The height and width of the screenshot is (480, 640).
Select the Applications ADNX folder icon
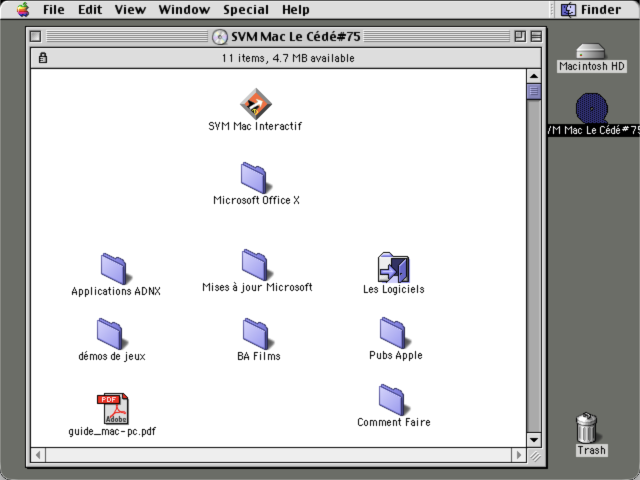click(114, 269)
